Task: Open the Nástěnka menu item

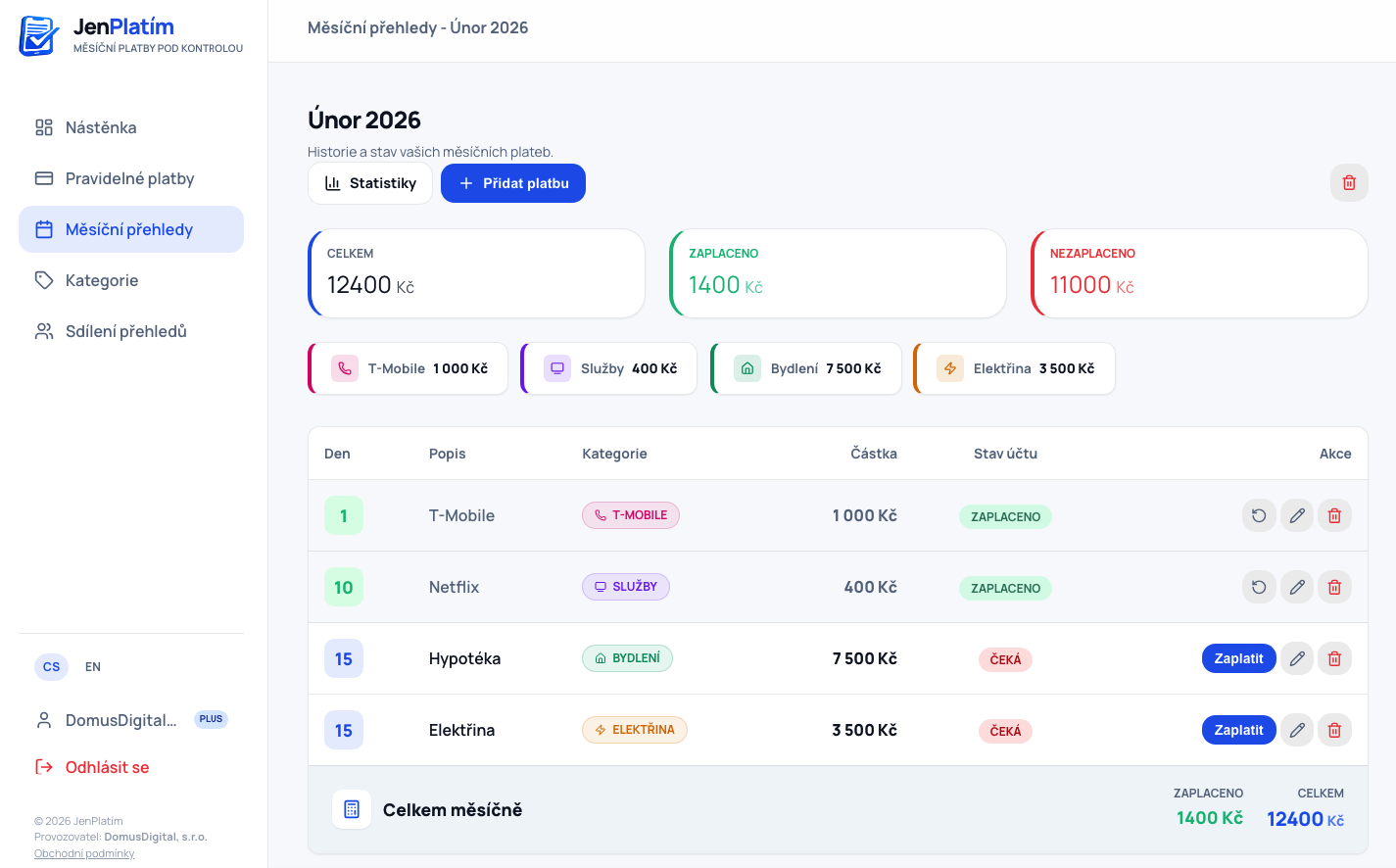Action: click(x=101, y=127)
